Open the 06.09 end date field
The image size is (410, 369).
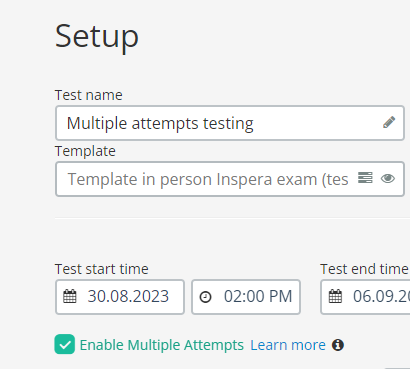[365, 297]
